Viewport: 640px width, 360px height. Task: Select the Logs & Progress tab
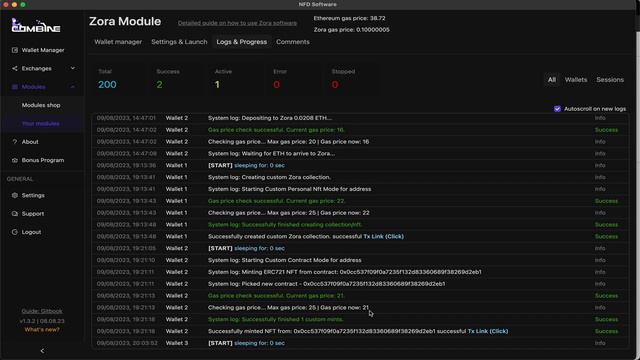click(x=242, y=42)
